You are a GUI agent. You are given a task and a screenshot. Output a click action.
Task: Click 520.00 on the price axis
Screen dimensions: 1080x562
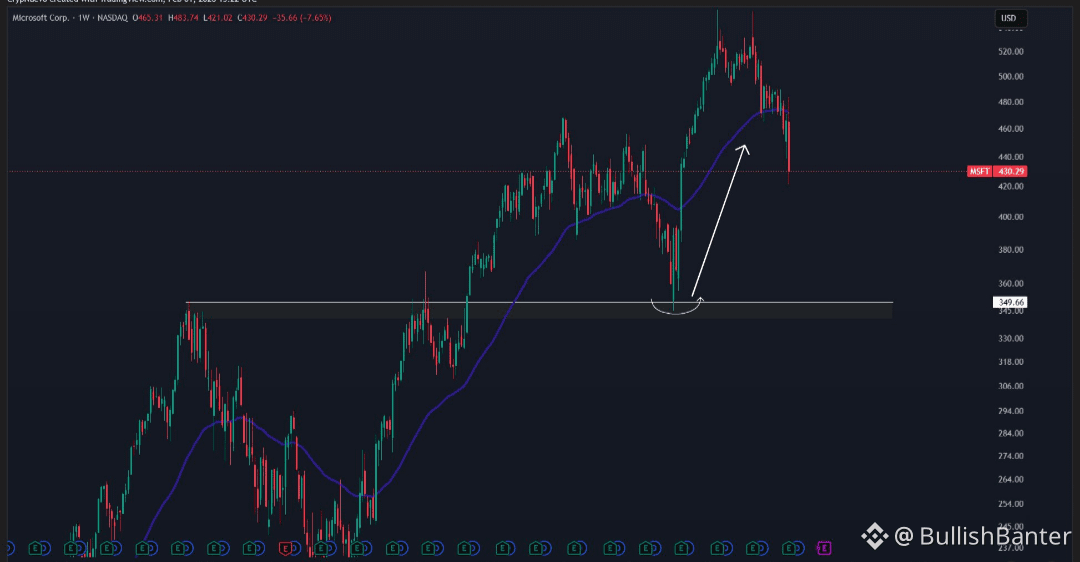pyautogui.click(x=1010, y=52)
